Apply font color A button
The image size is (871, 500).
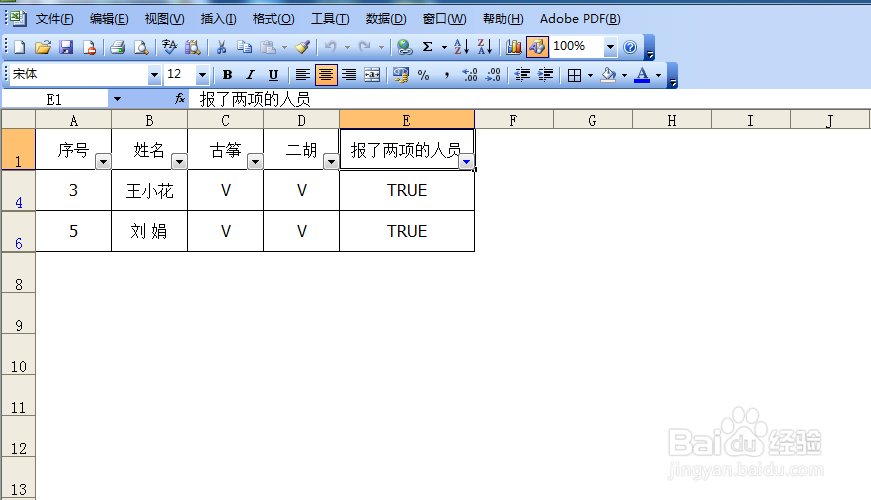(642, 75)
